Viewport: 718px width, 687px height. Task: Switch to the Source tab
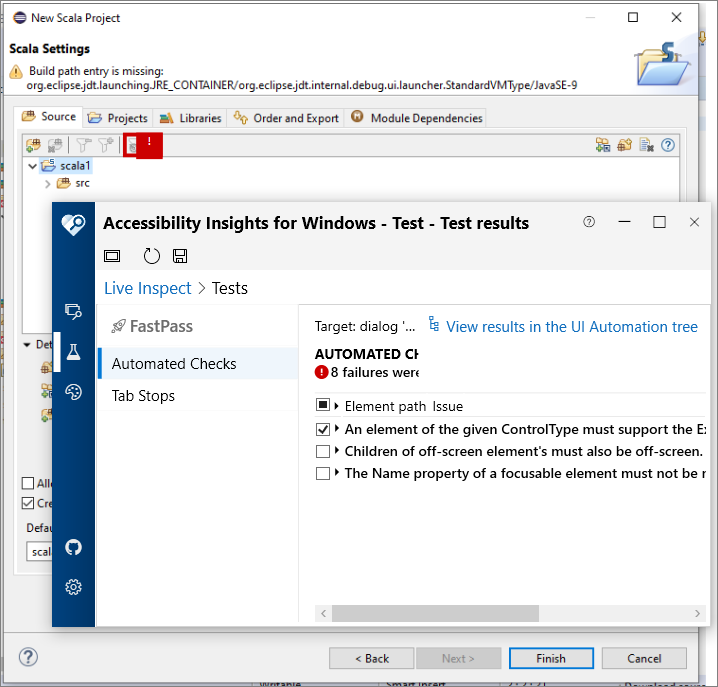(49, 117)
